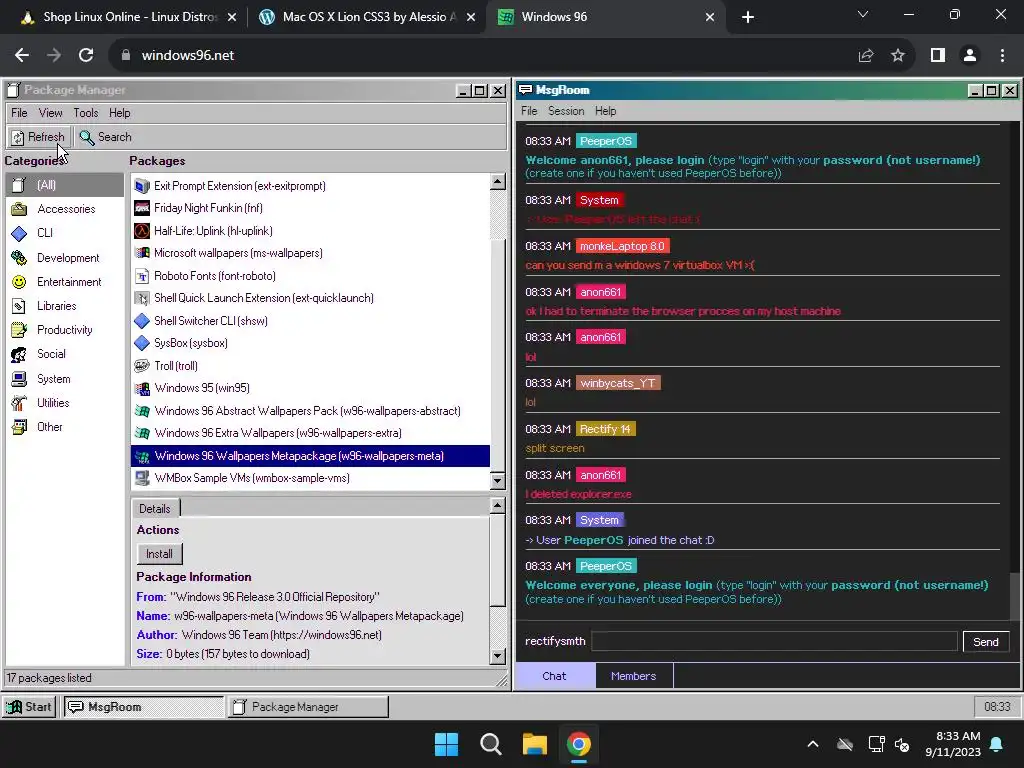Image resolution: width=1024 pixels, height=768 pixels.
Task: Click the Windows 95 package icon
Action: point(142,389)
